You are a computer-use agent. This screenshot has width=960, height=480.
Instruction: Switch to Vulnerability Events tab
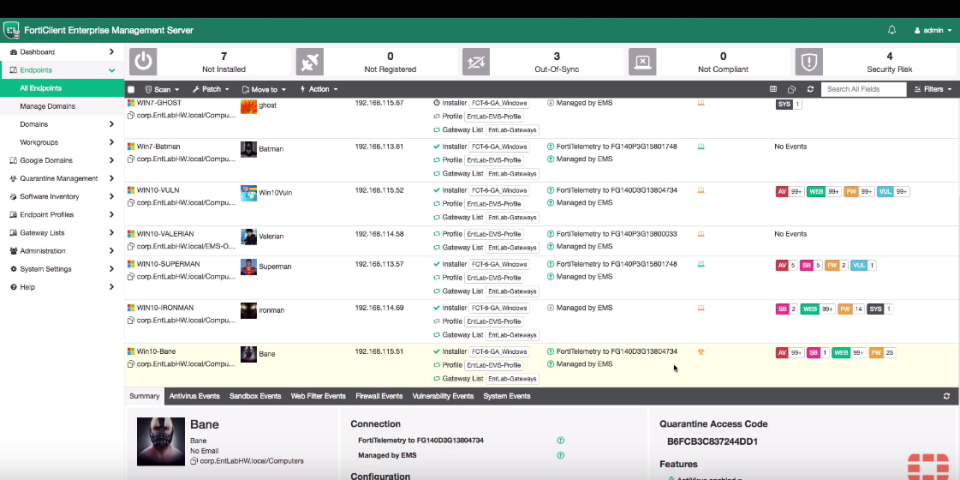coord(443,396)
